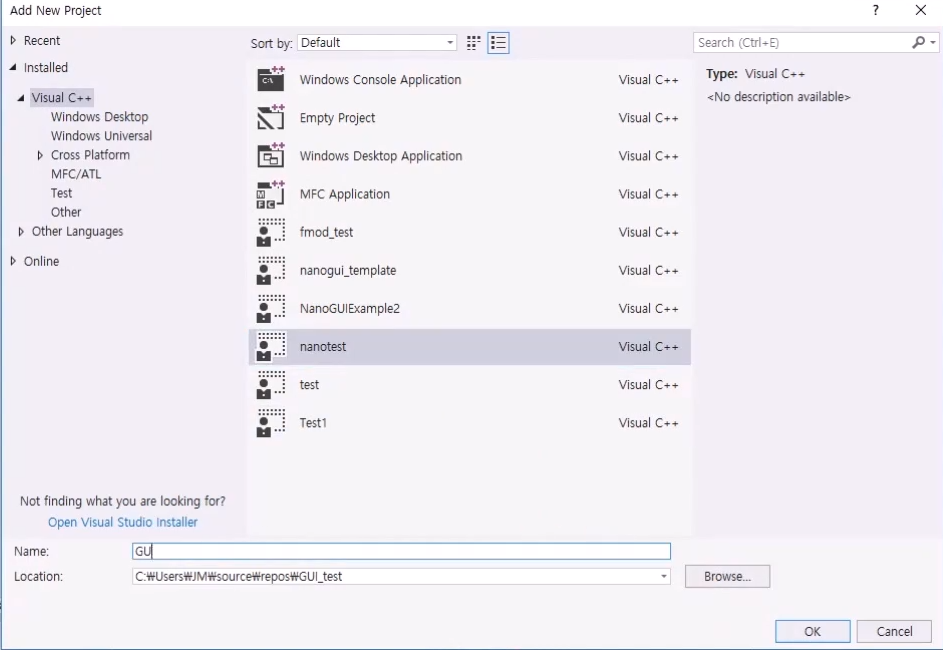Click the test template icon
The height and width of the screenshot is (650, 943).
[x=271, y=385]
